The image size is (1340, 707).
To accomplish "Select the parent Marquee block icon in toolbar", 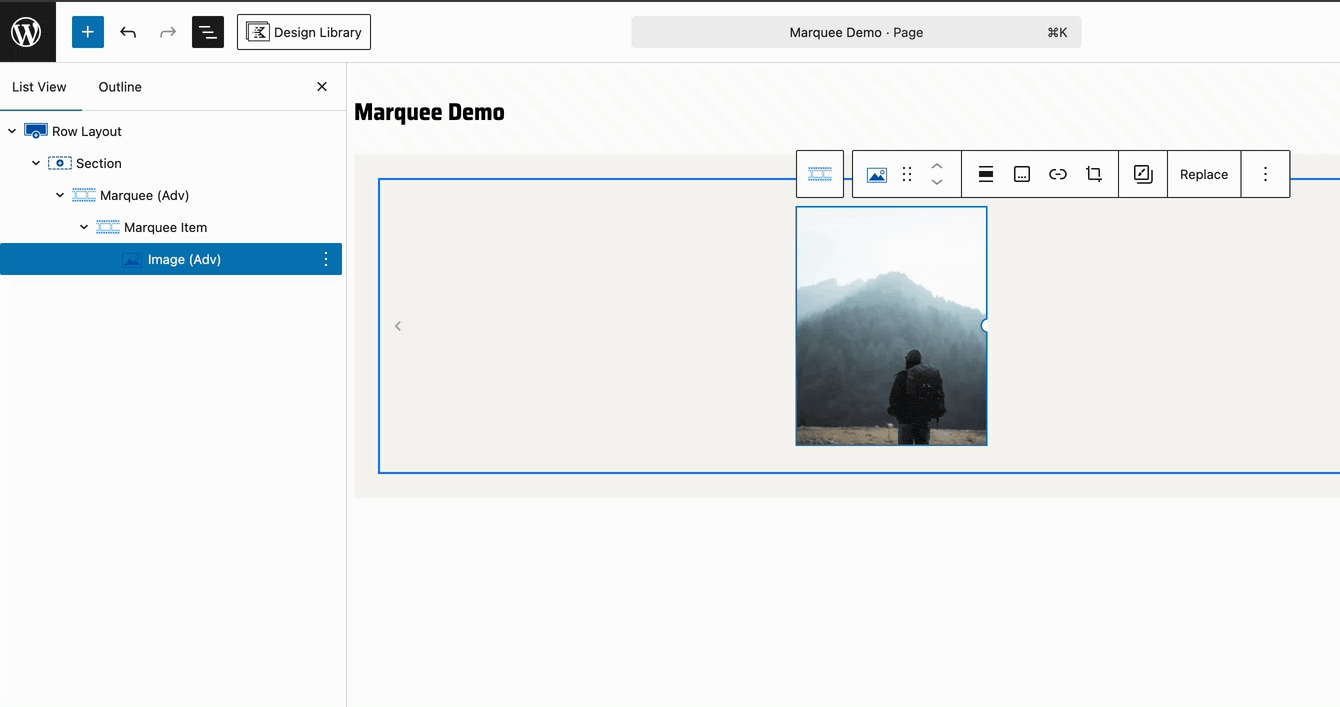I will tap(820, 173).
